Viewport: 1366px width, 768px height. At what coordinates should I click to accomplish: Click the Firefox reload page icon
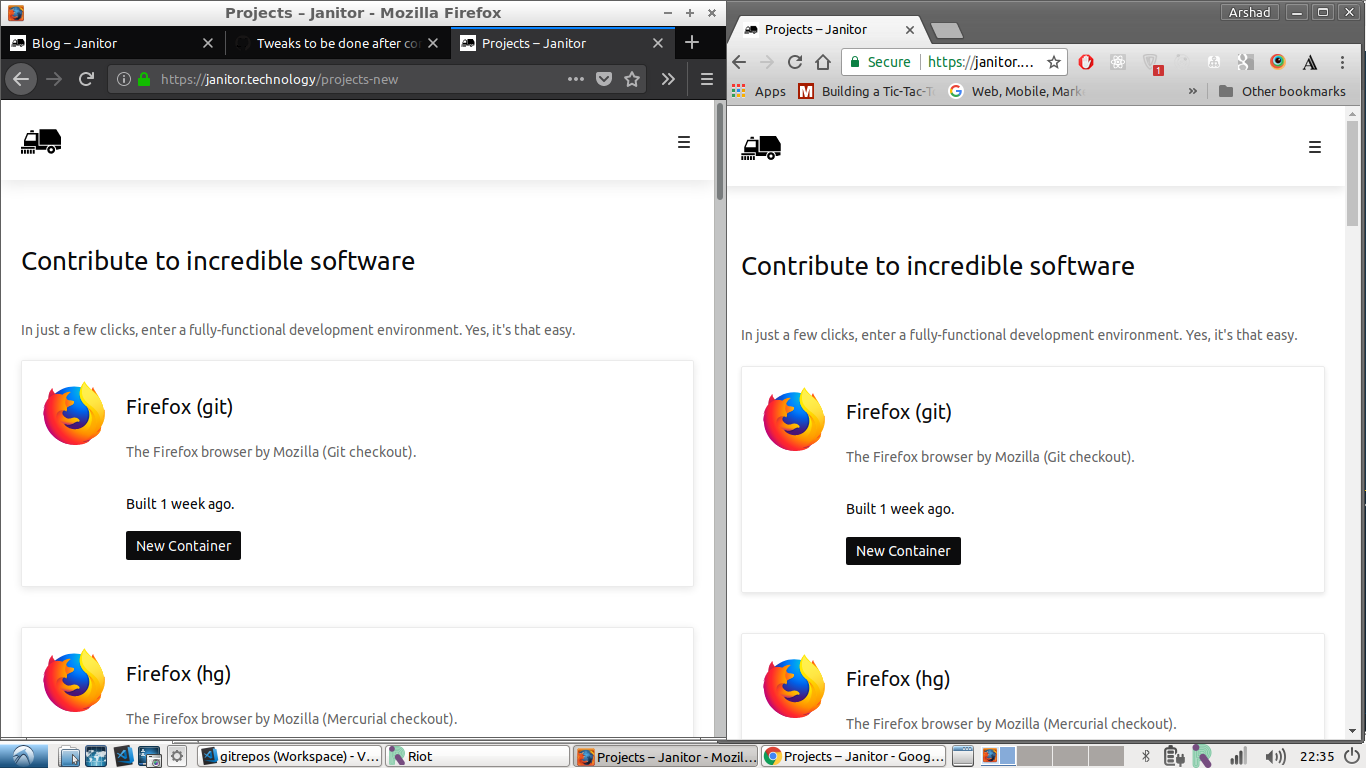87,79
